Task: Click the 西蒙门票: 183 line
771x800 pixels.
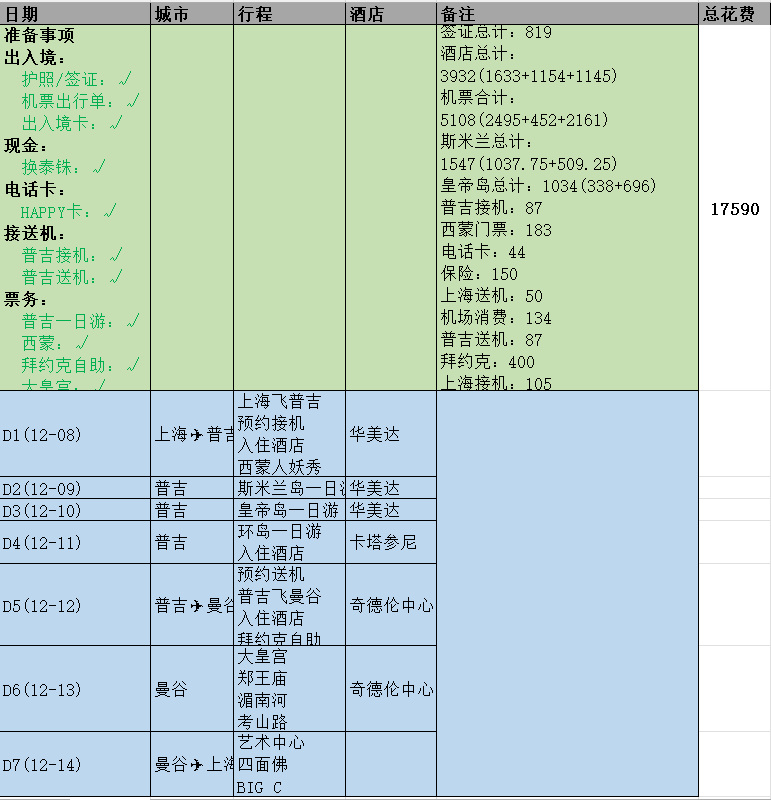Action: tap(496, 230)
